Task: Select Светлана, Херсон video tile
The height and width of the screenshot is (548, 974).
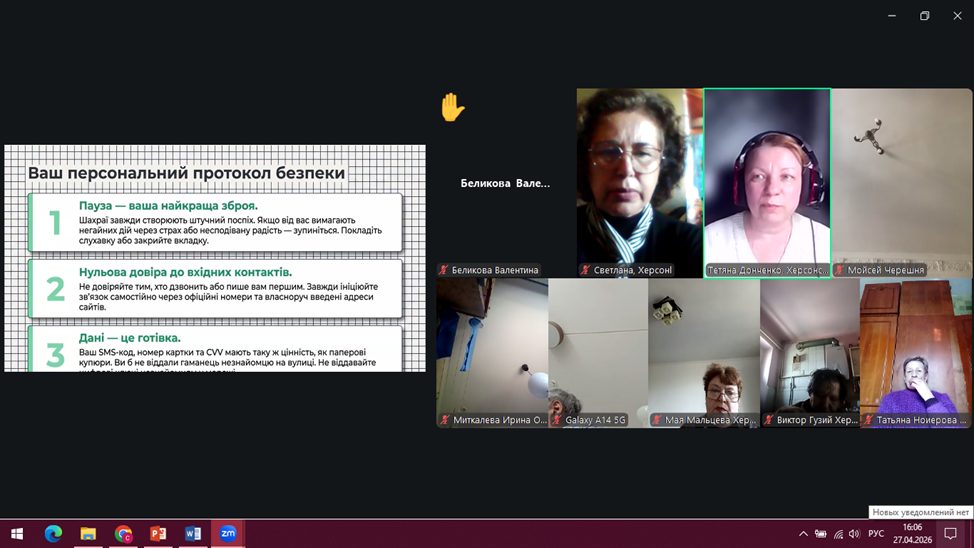Action: tap(639, 180)
